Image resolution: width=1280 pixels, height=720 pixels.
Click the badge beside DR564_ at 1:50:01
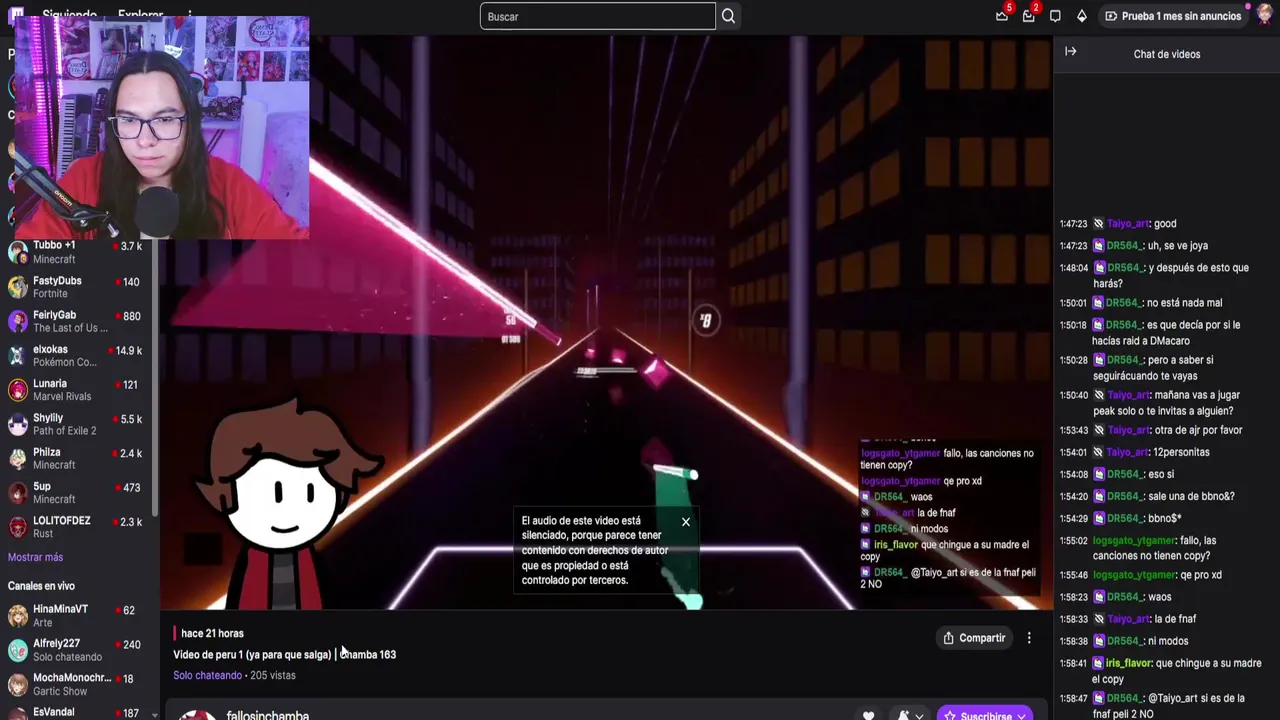click(x=1098, y=303)
